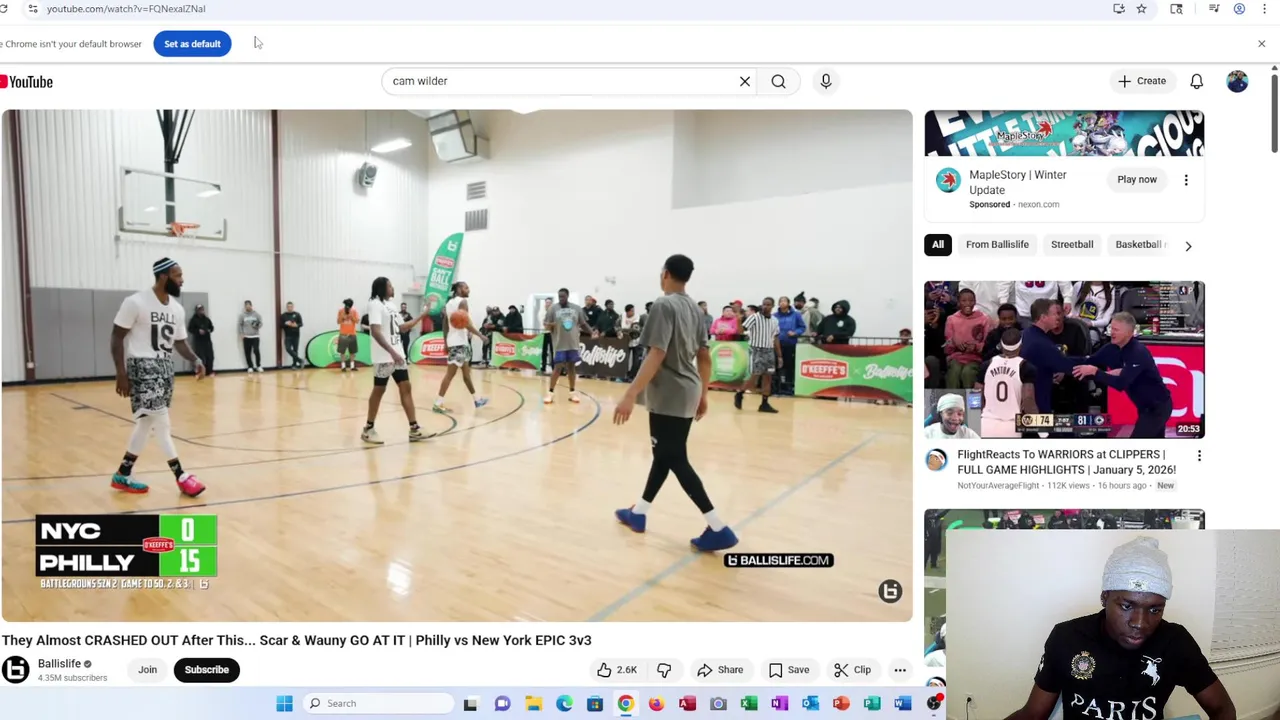1280x720 pixels.
Task: Click the YouTube logo
Action: (x=27, y=82)
